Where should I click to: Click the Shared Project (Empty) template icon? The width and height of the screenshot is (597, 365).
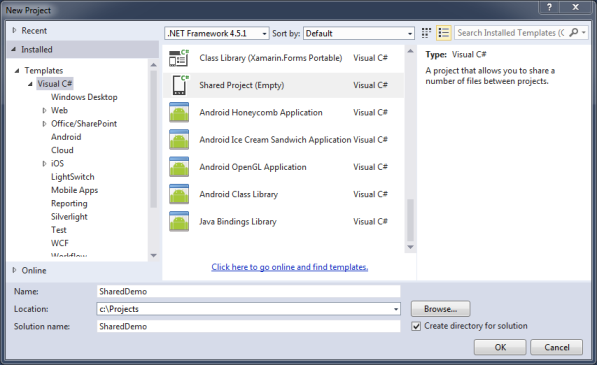coord(180,85)
